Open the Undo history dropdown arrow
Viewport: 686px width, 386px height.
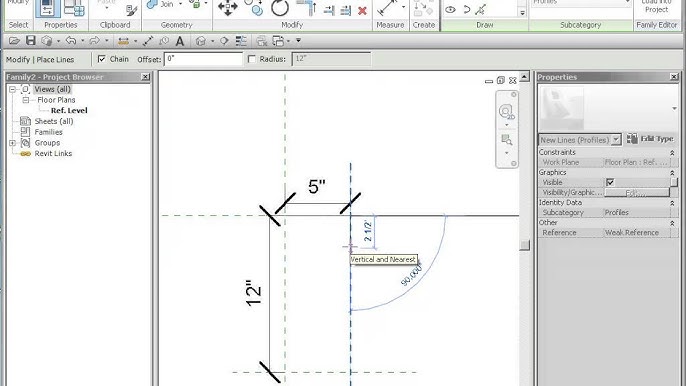pyautogui.click(x=82, y=41)
